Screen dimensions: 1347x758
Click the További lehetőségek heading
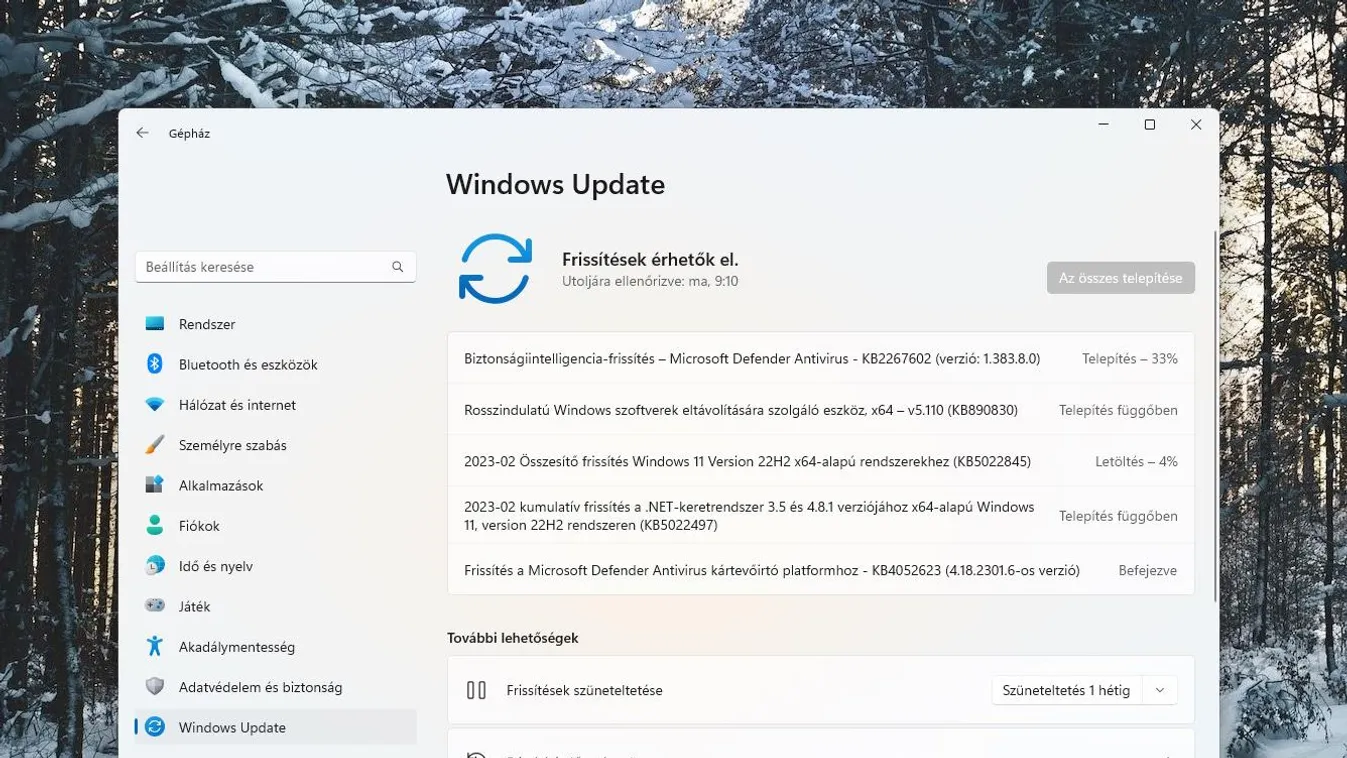click(512, 637)
